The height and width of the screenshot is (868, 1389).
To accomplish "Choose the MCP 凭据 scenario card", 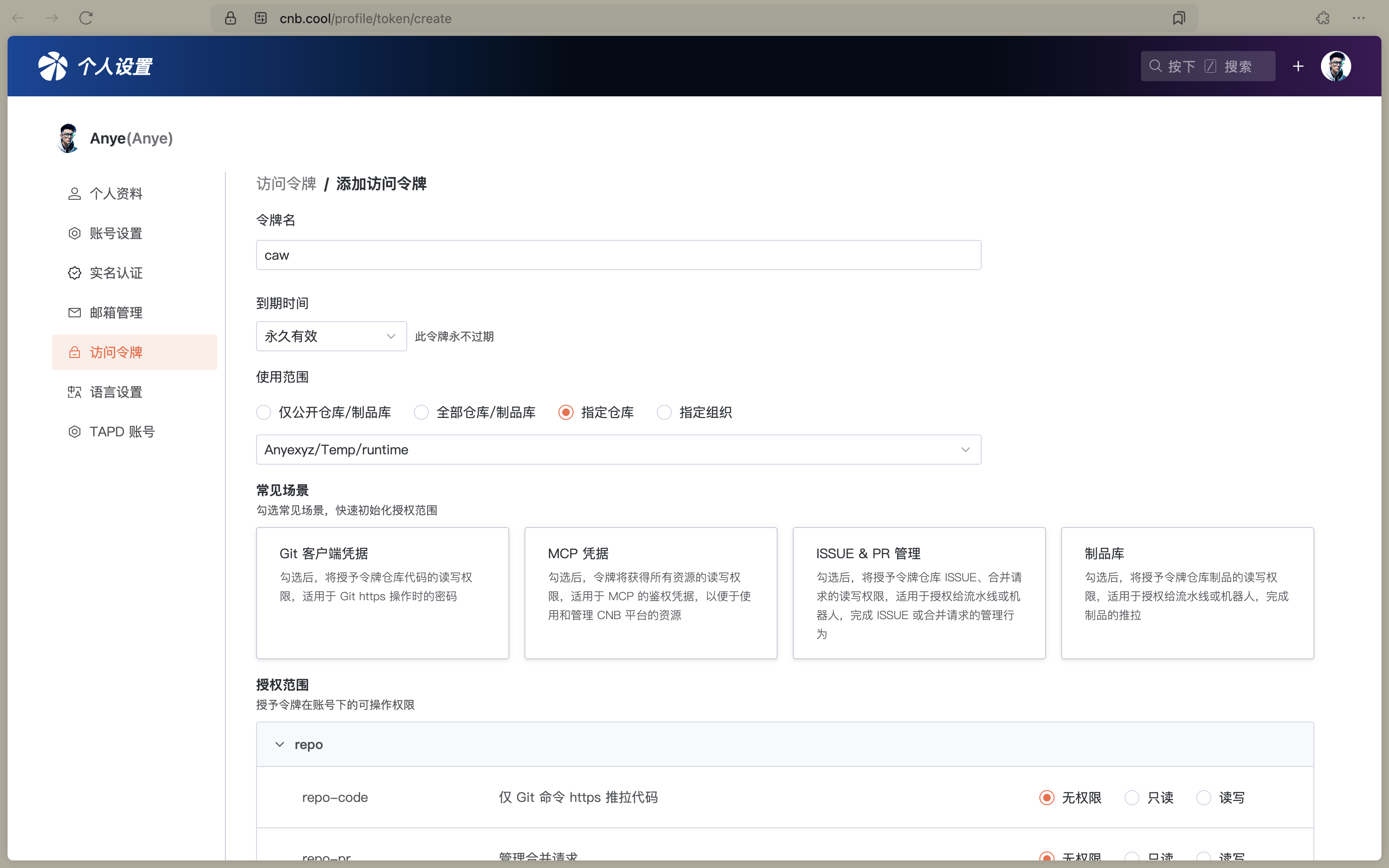I will point(651,593).
